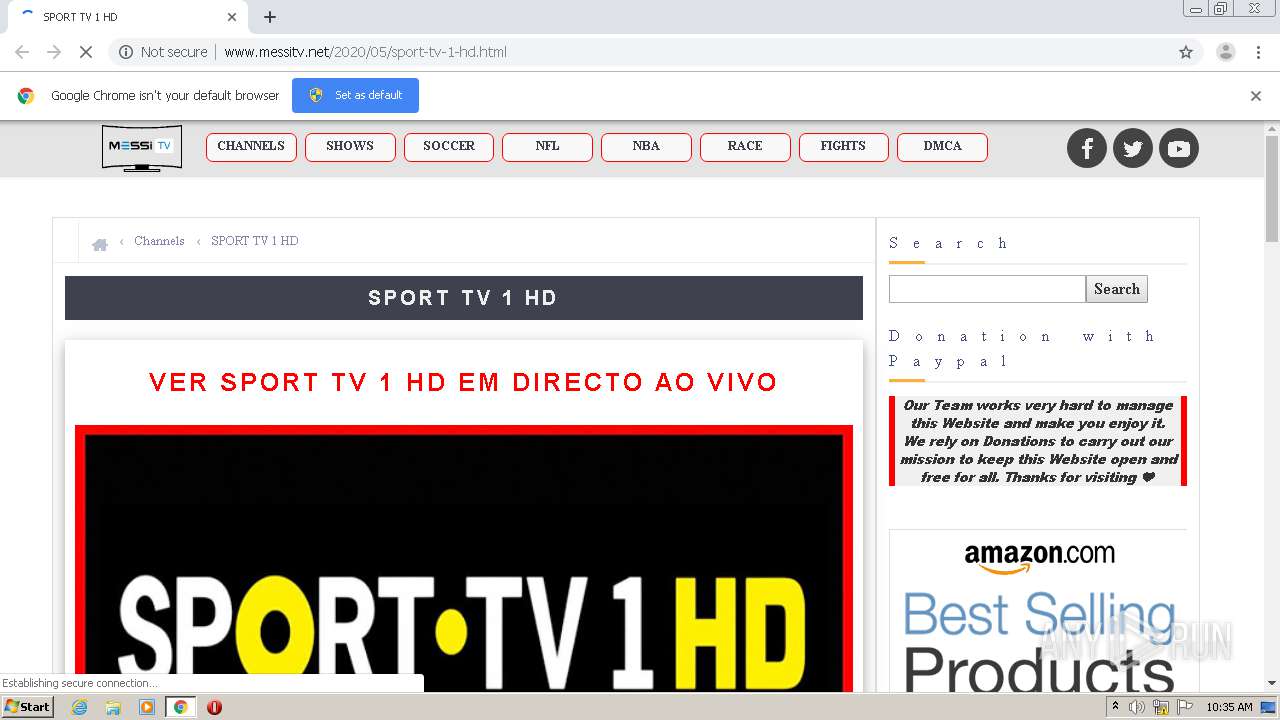Viewport: 1280px width, 720px height.
Task: Show hidden system tray icons
Action: (1116, 707)
